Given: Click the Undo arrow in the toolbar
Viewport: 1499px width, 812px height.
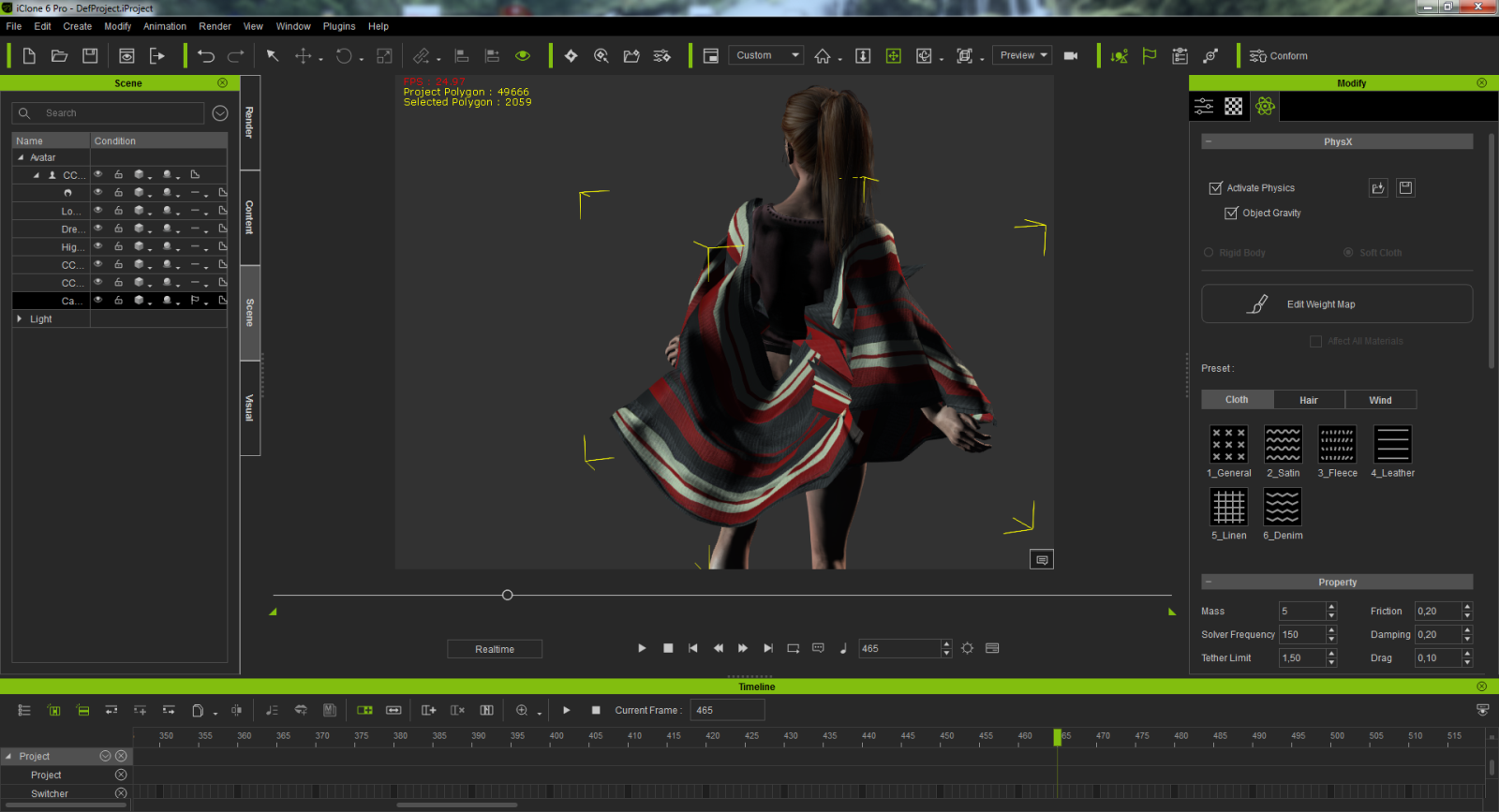Looking at the screenshot, I should coord(206,56).
